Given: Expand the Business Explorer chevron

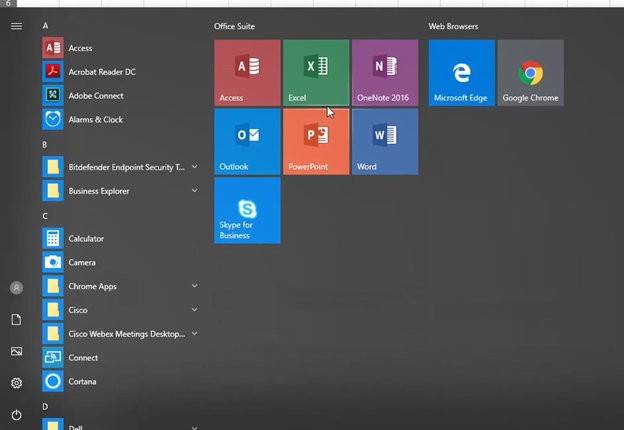Looking at the screenshot, I should [x=195, y=191].
